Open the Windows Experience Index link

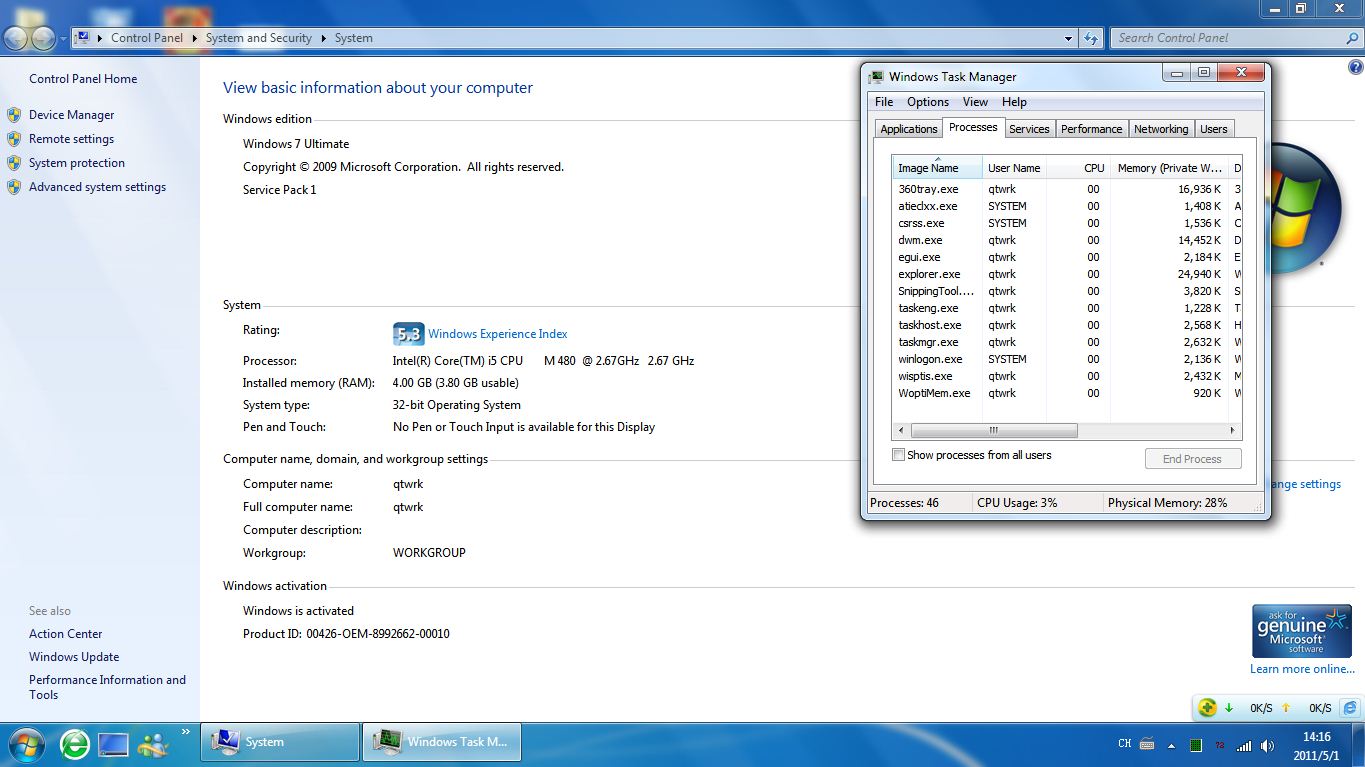click(x=497, y=334)
